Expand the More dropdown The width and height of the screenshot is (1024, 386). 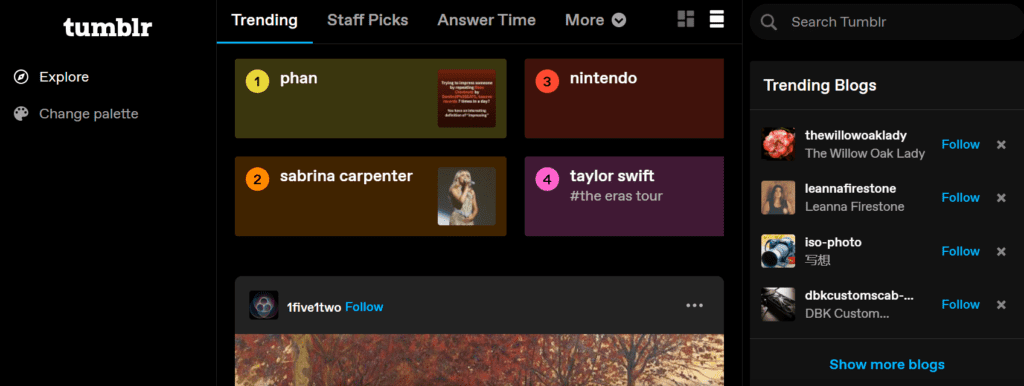pyautogui.click(x=596, y=20)
